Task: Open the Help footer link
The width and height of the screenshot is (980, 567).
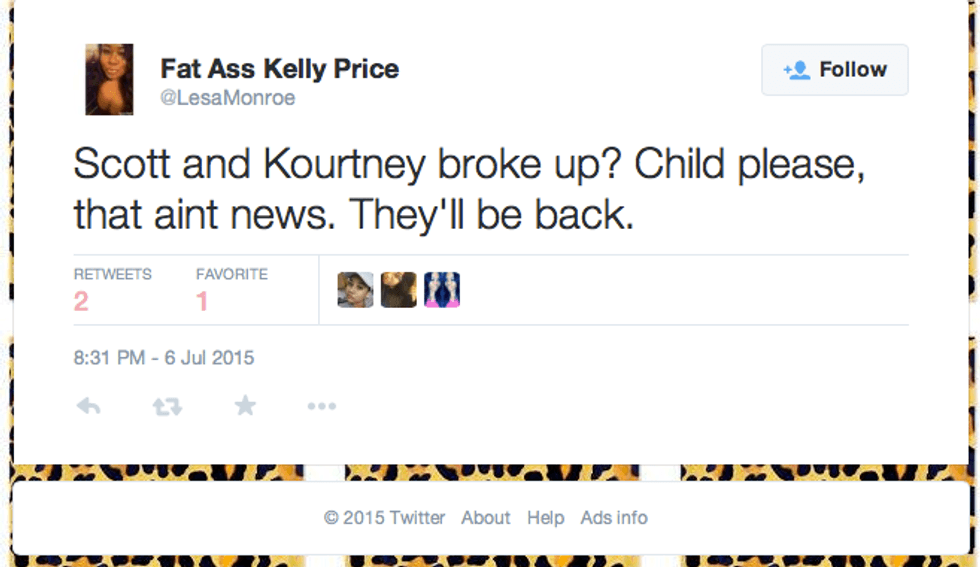Action: click(546, 518)
